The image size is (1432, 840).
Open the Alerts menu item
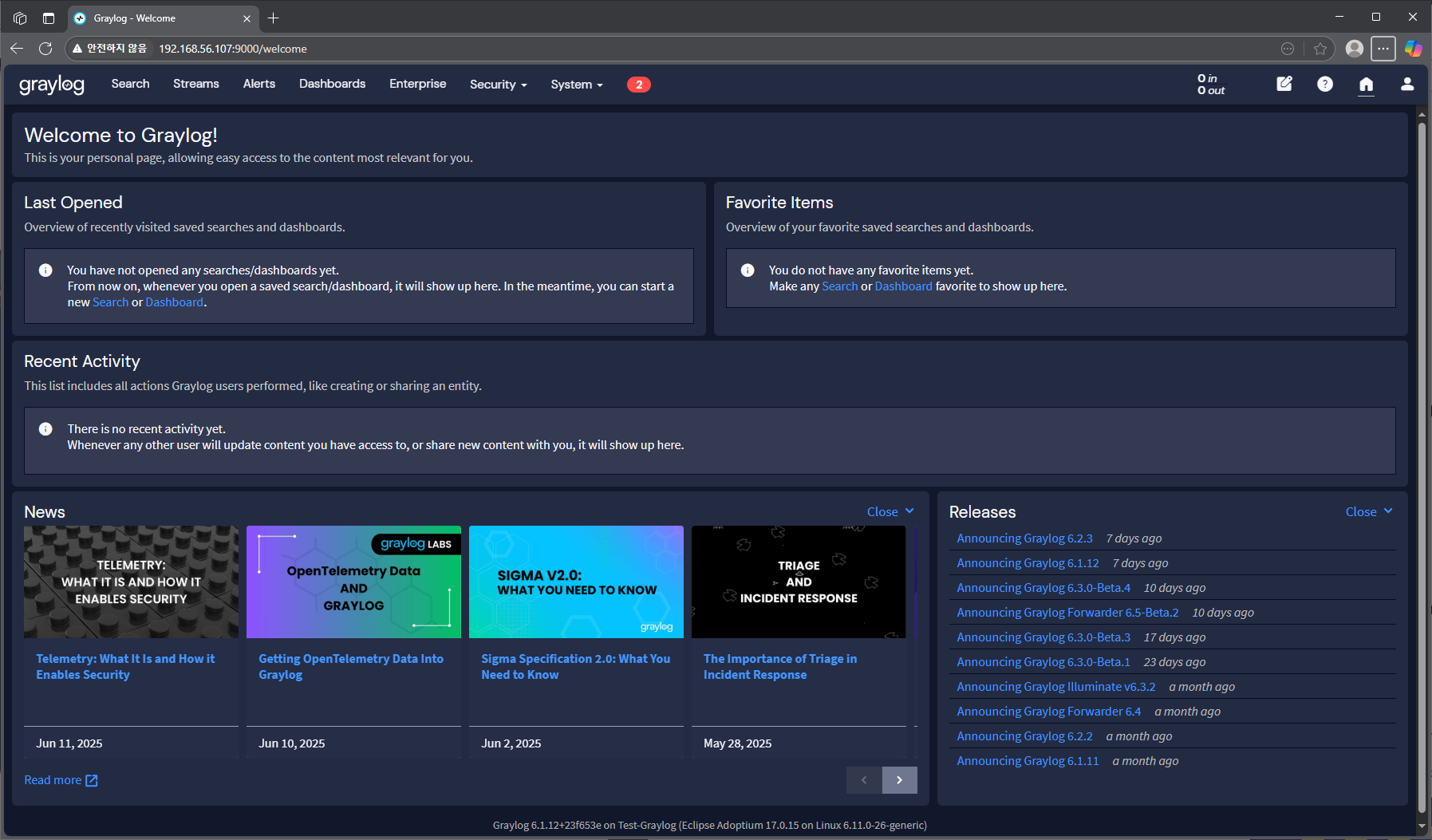(259, 84)
